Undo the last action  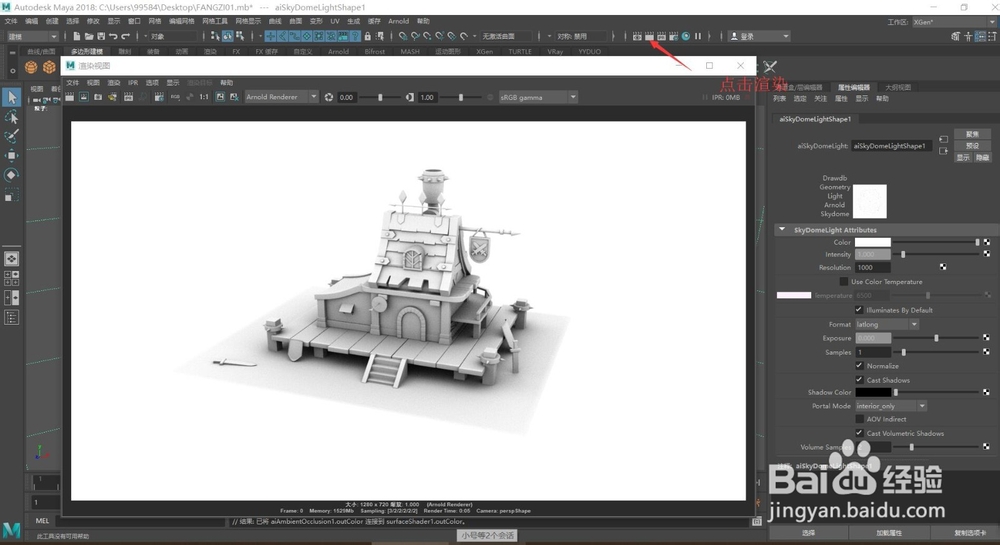tap(113, 36)
